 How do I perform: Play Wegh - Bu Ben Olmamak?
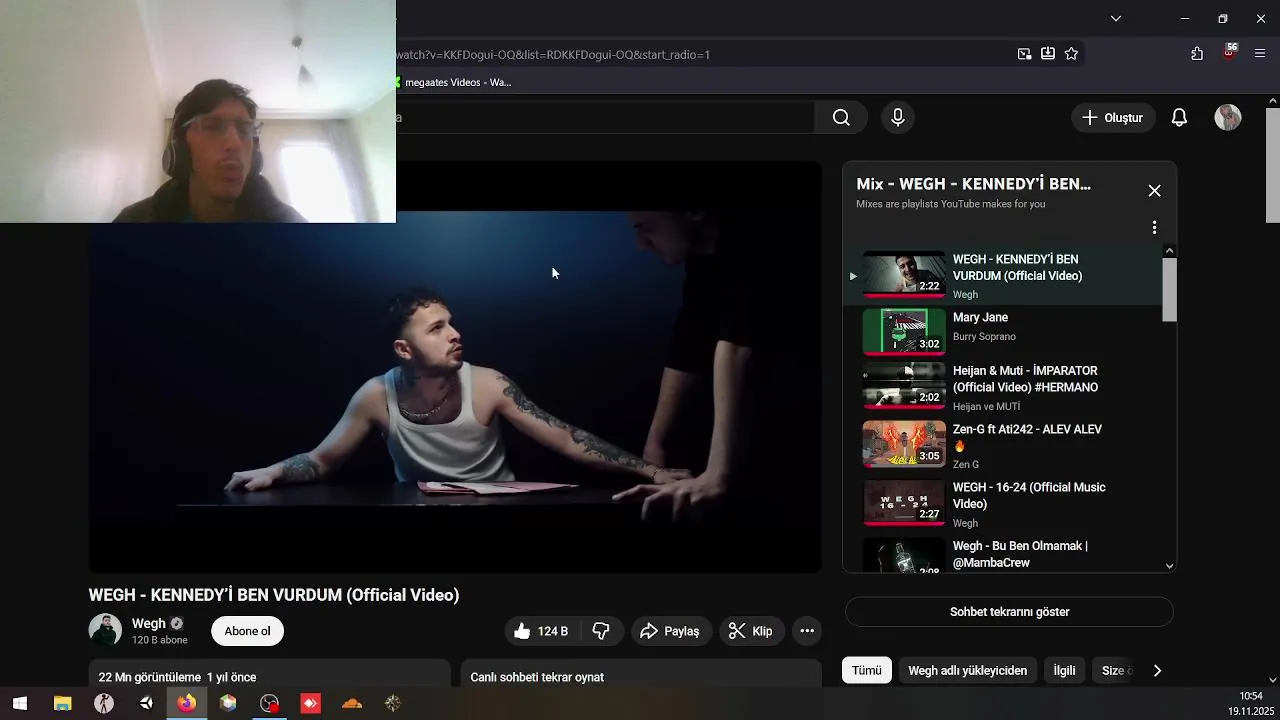1005,555
